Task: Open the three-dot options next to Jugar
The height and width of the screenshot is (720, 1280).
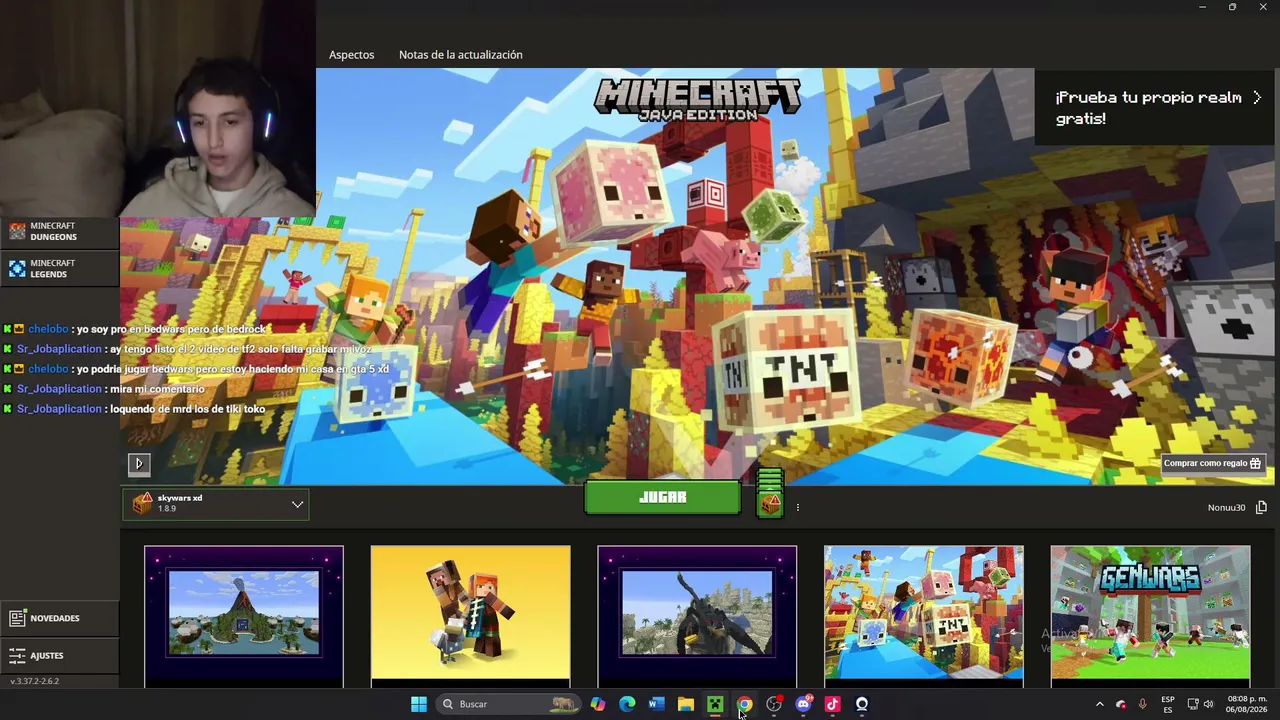Action: pos(797,508)
